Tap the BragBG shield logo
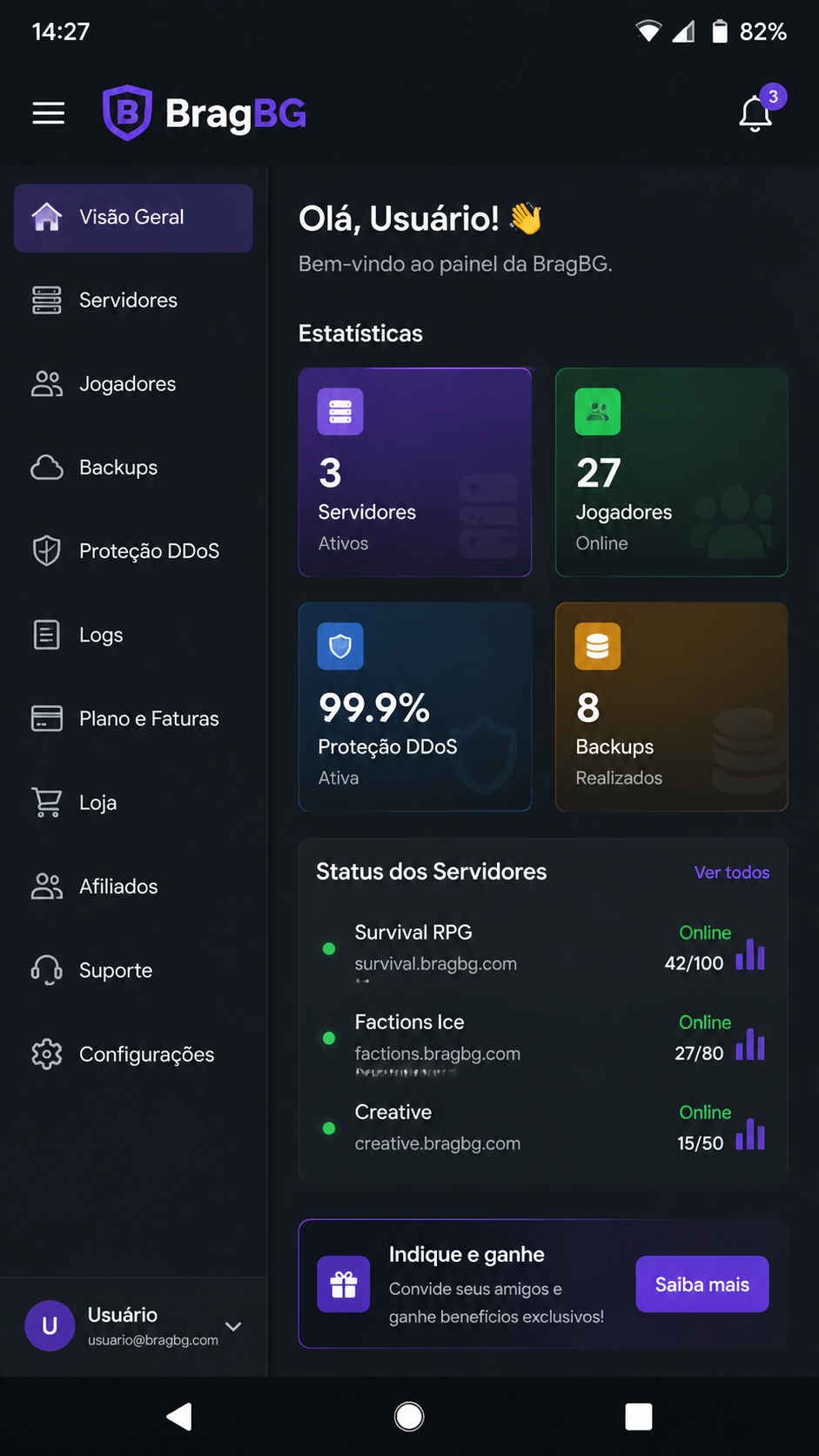The image size is (819, 1456). point(128,113)
